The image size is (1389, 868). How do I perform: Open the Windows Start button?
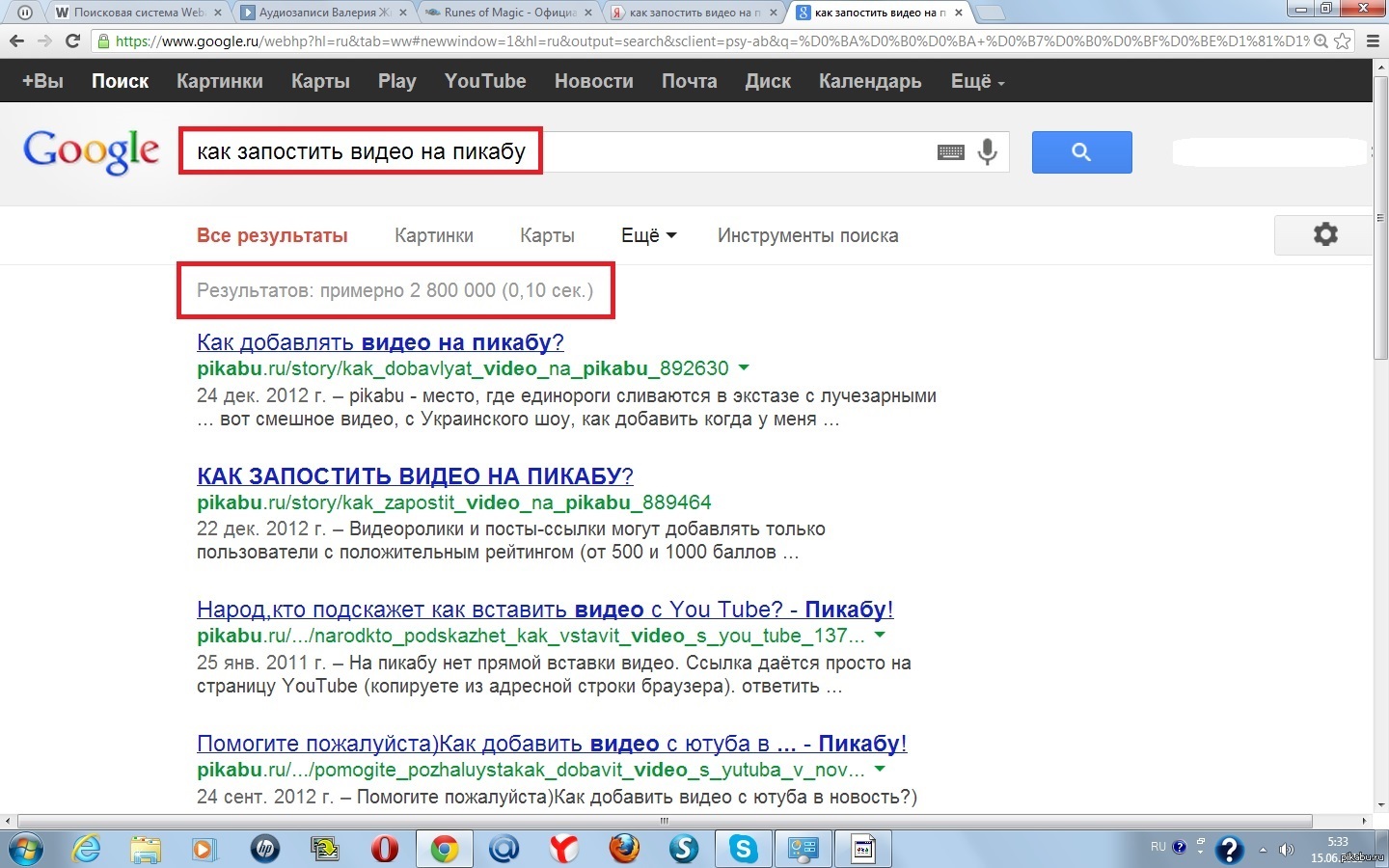click(25, 849)
